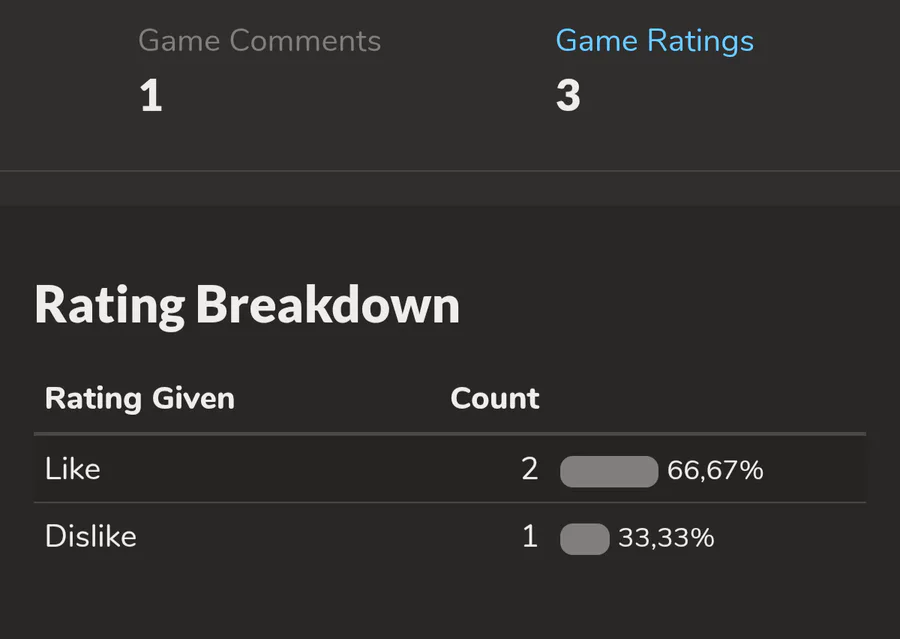Click the horizontal divider below the stats counts
Viewport: 900px width, 639px height.
(x=450, y=171)
